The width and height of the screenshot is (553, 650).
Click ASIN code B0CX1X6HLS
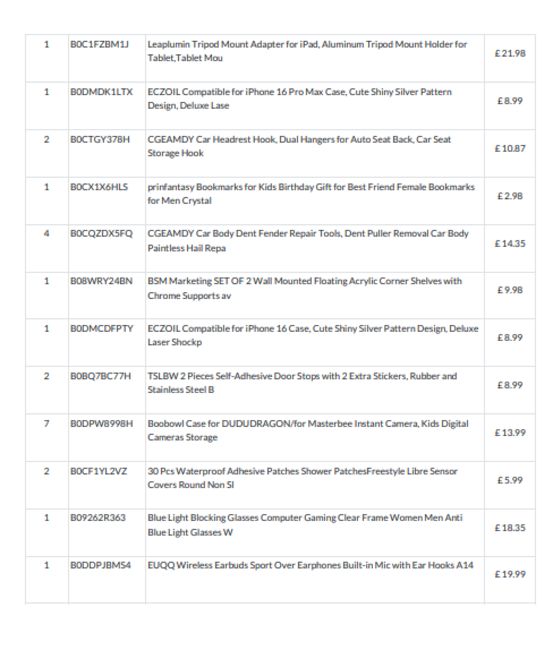(99, 187)
